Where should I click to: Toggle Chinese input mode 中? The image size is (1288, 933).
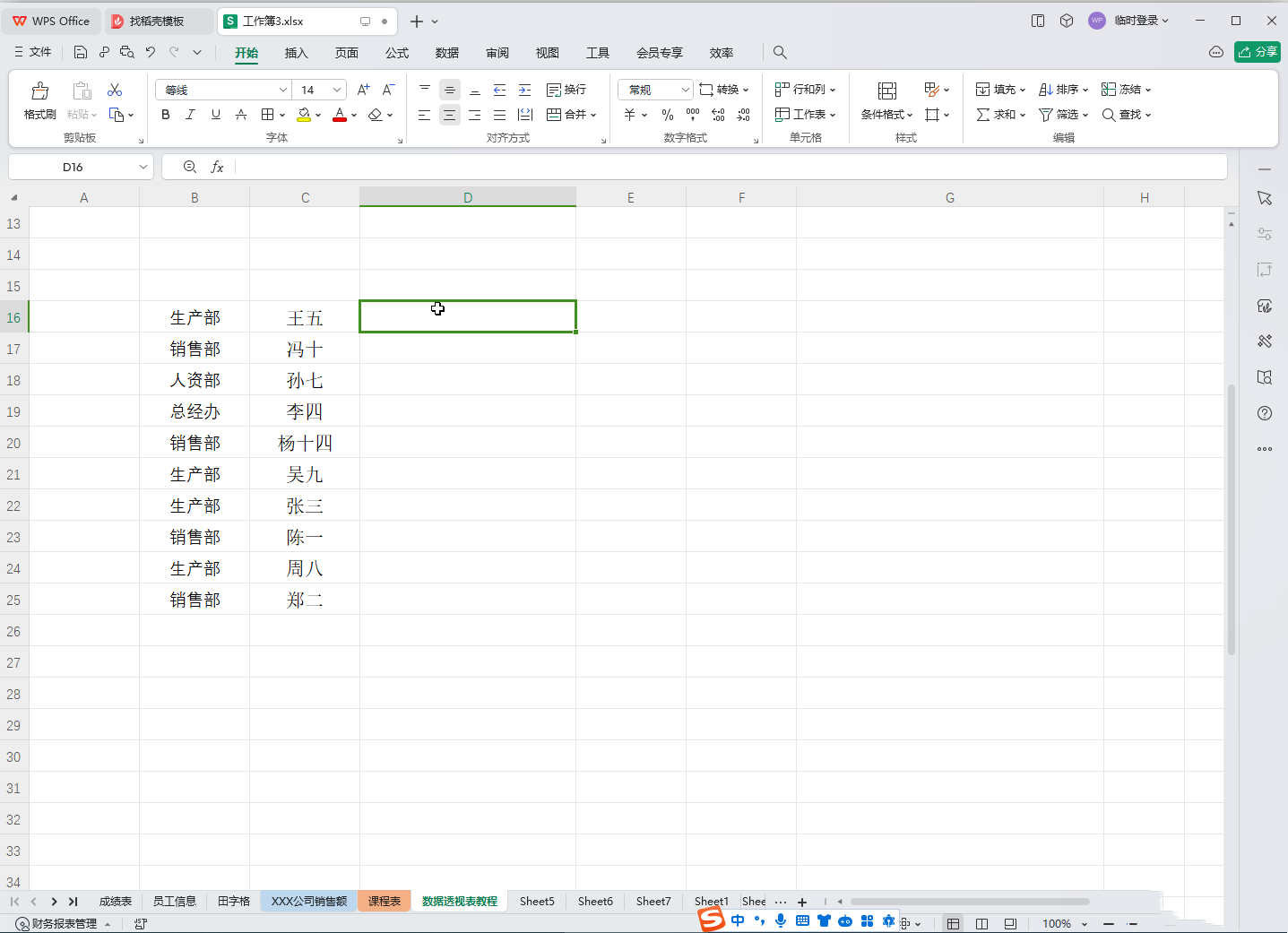pyautogui.click(x=738, y=920)
